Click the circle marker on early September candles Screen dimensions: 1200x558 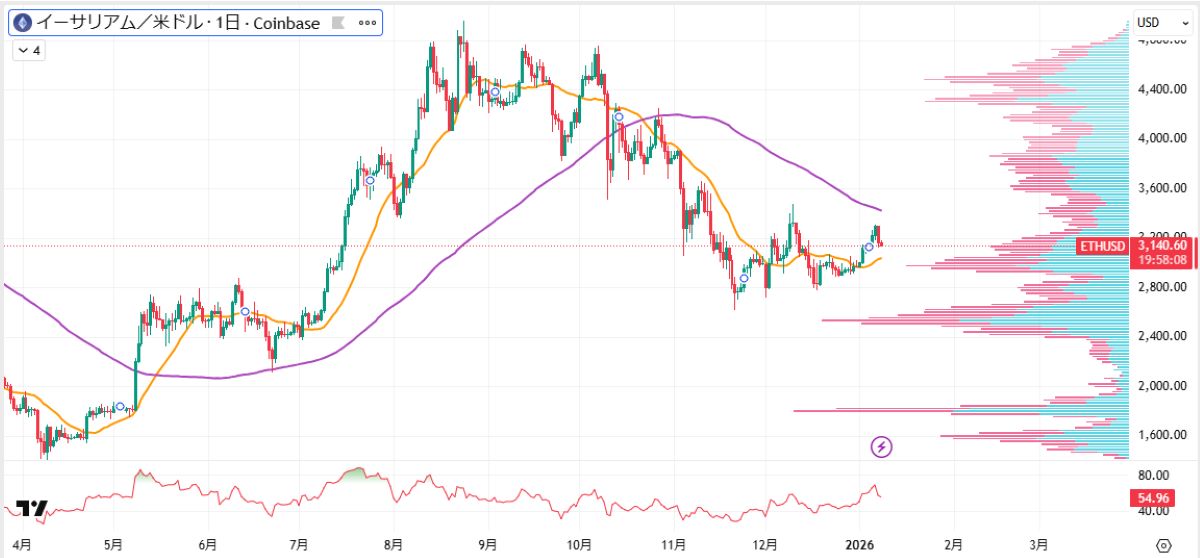point(494,92)
